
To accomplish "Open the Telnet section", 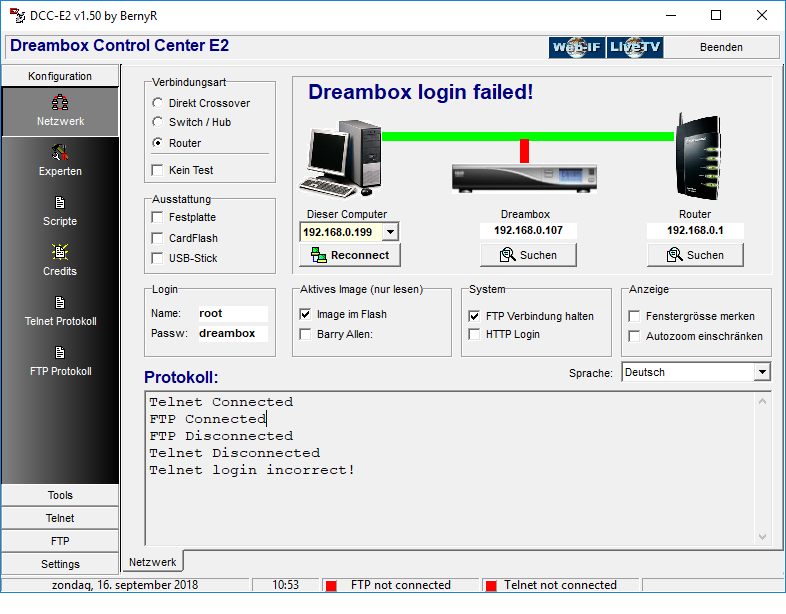I will (60, 518).
